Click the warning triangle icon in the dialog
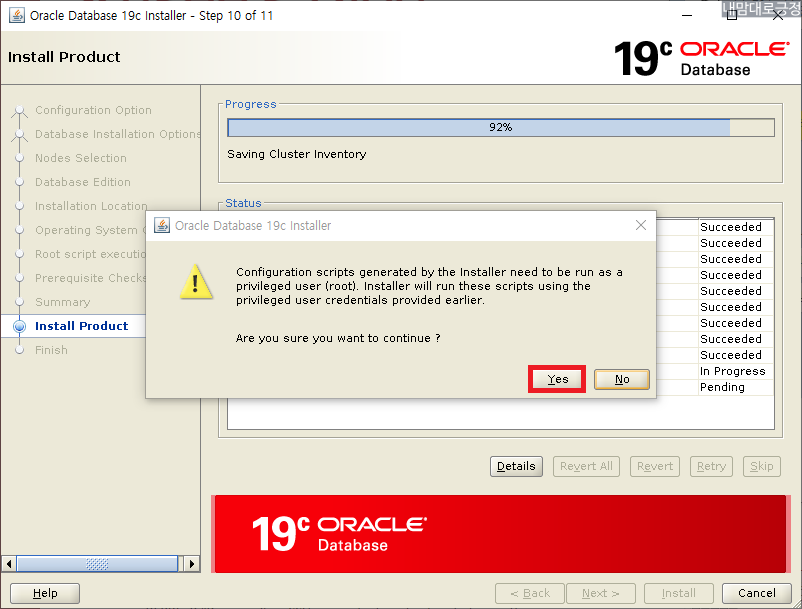 point(196,282)
